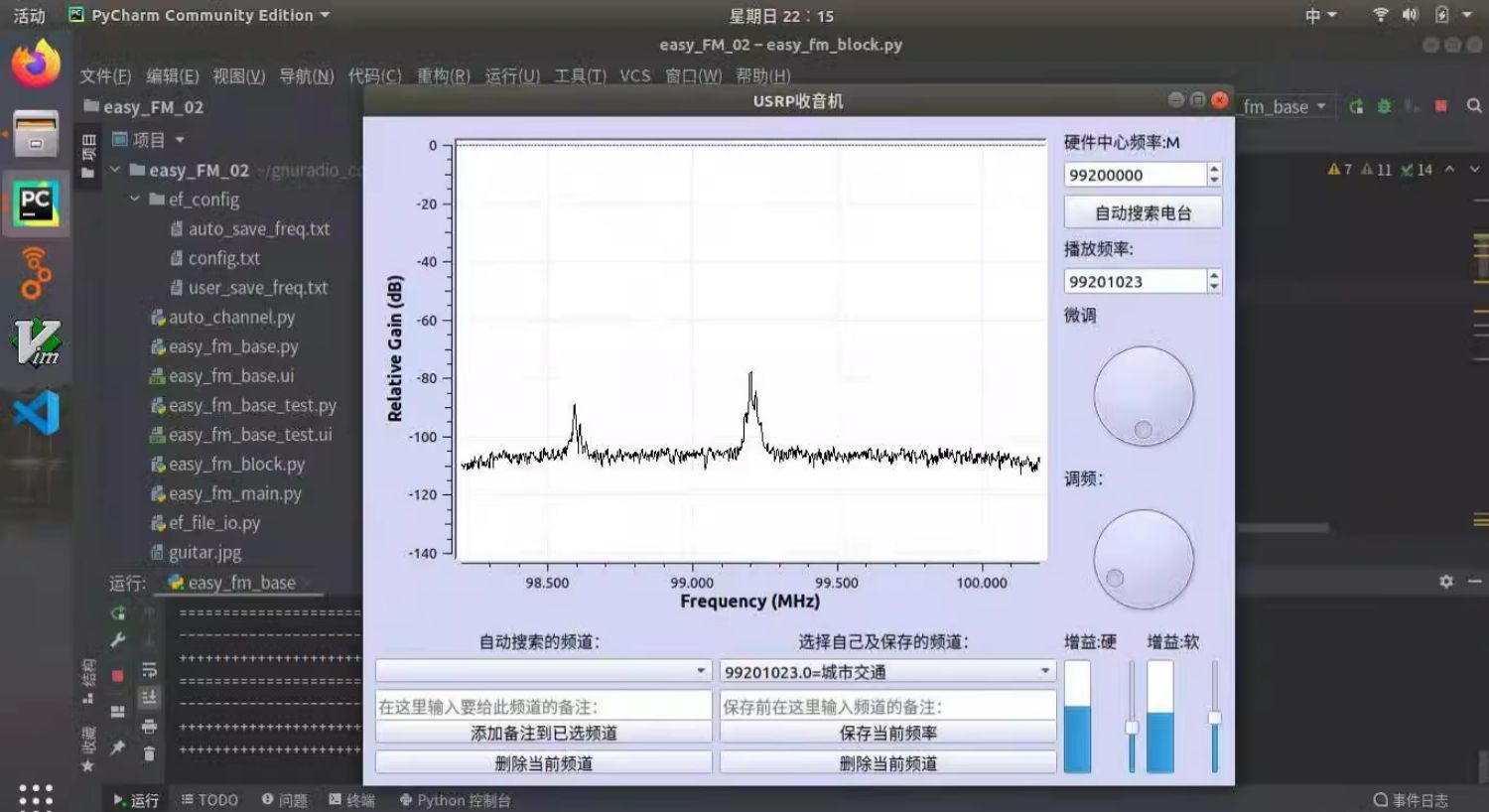Click the 增益:硬 slider handle
Image resolution: width=1489 pixels, height=812 pixels.
click(1132, 728)
